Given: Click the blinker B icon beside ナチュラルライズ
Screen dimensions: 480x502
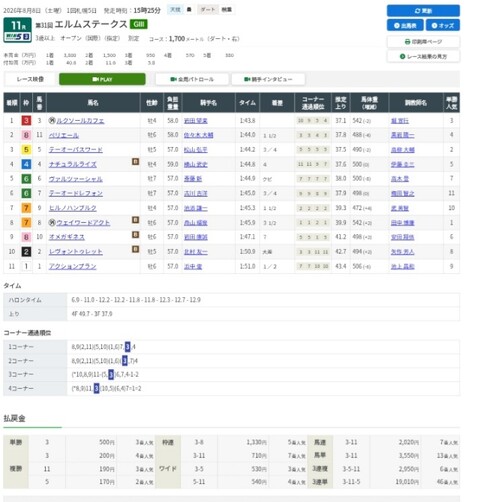Looking at the screenshot, I should (x=135, y=162).
